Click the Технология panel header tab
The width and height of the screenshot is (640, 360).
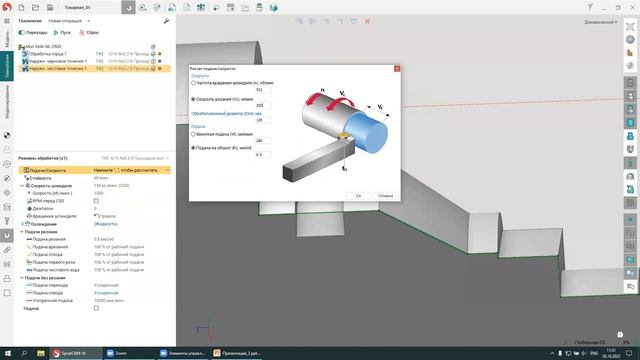click(30, 21)
